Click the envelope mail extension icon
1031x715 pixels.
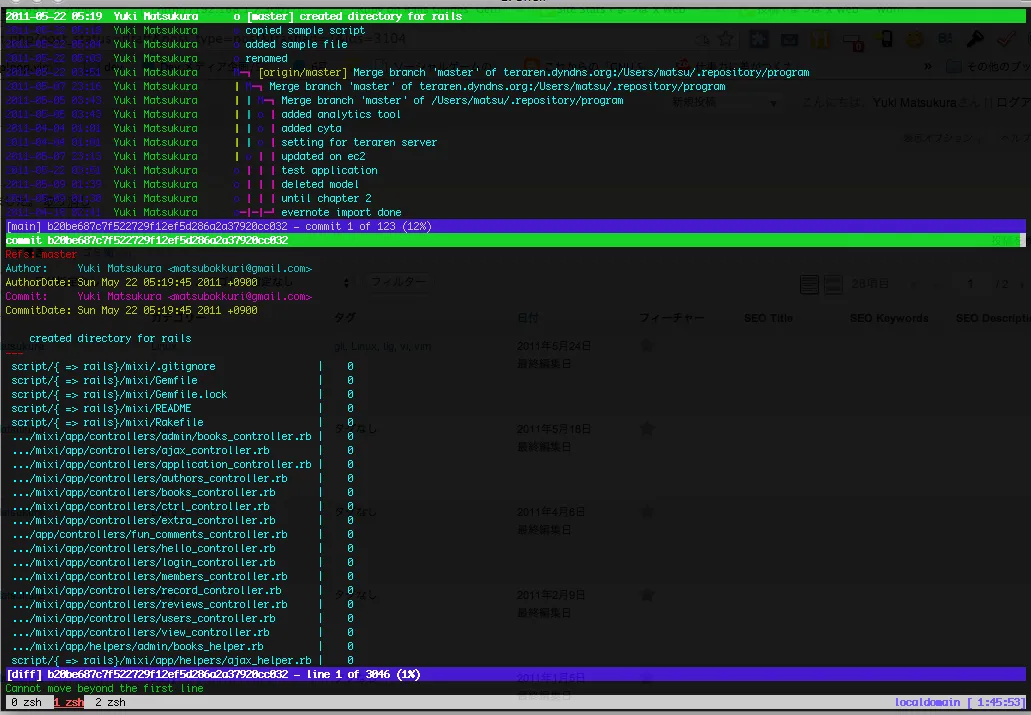[789, 40]
